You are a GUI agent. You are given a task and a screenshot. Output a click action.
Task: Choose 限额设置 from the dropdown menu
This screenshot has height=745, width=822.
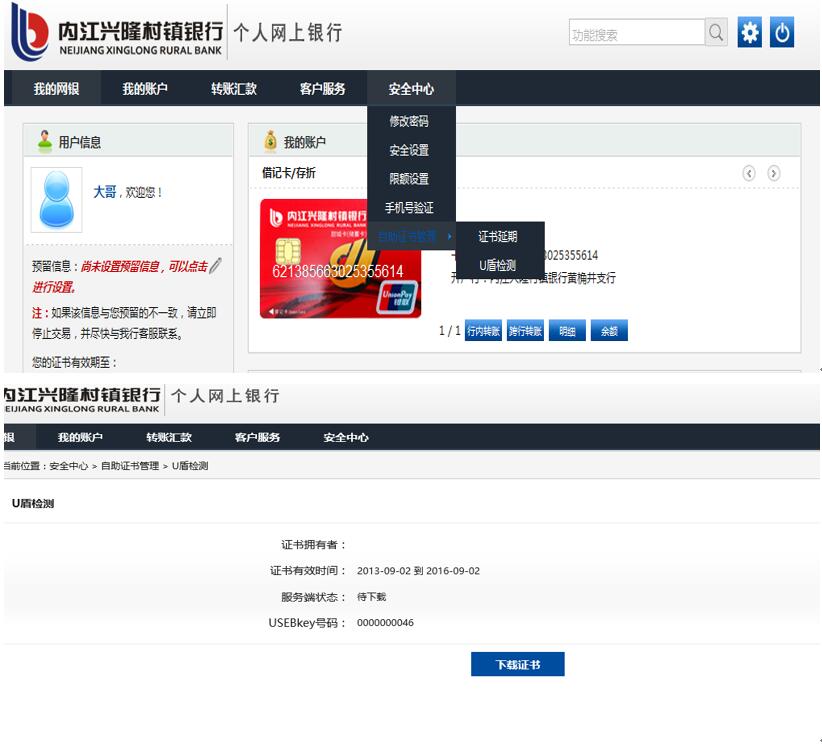pos(409,179)
